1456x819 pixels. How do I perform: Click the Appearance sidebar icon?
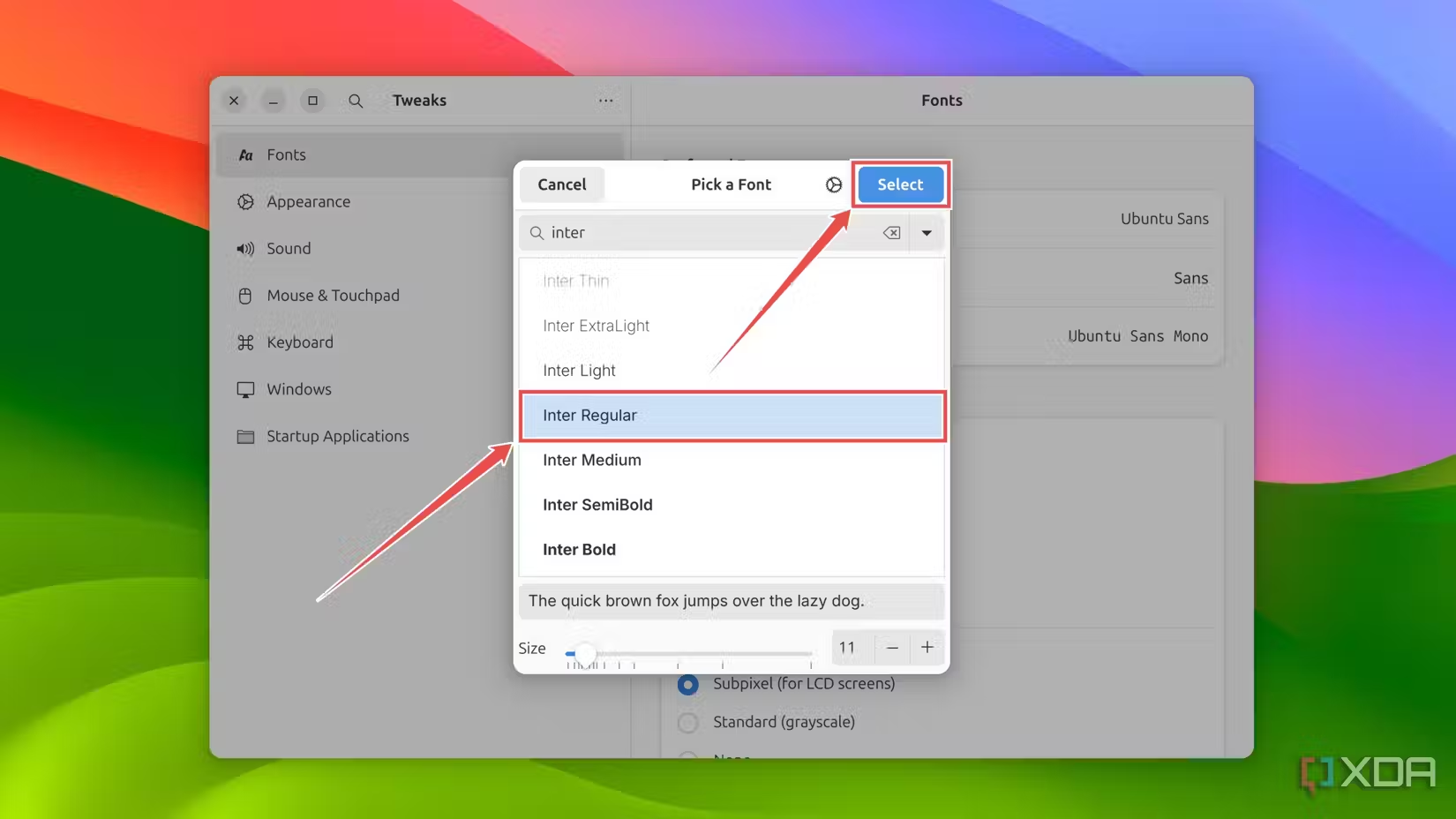coord(245,202)
